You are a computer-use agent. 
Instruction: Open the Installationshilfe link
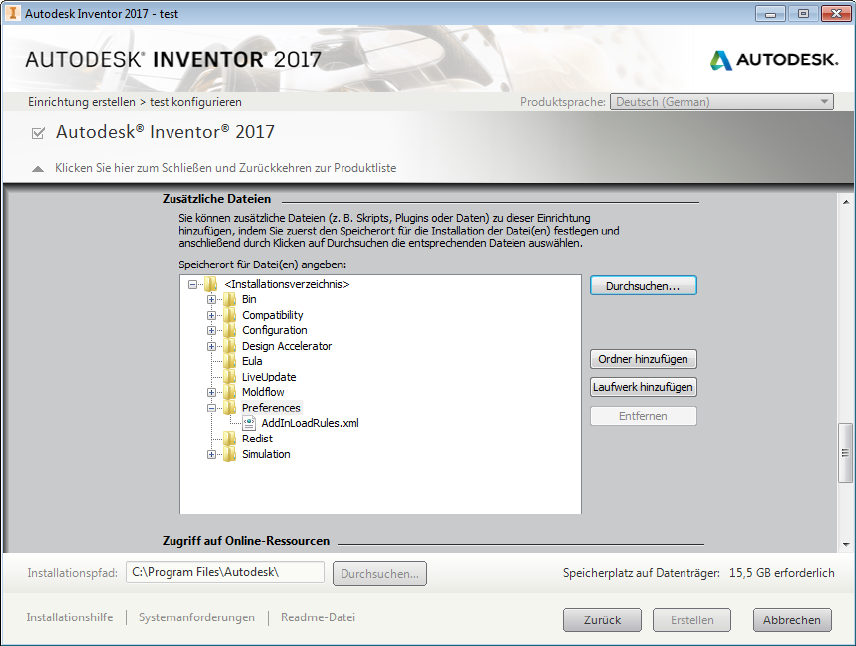tap(70, 617)
